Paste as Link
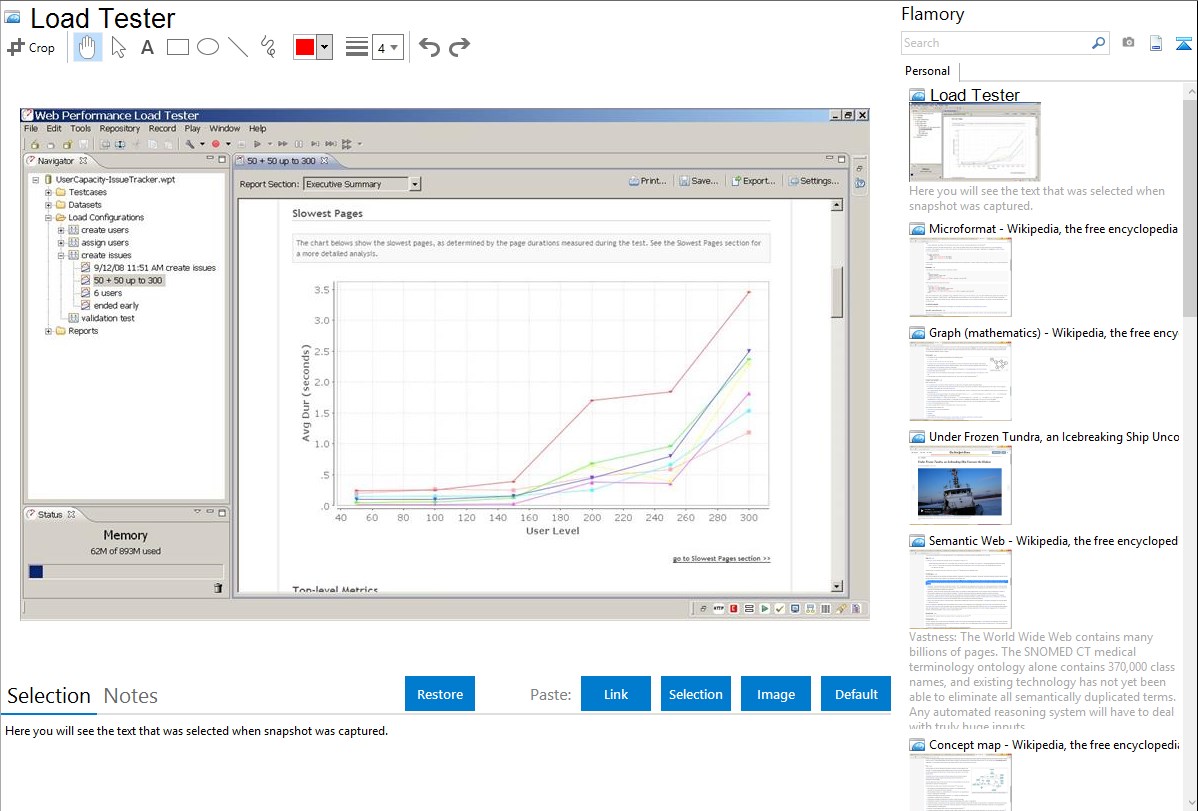1198x811 pixels. (x=616, y=694)
